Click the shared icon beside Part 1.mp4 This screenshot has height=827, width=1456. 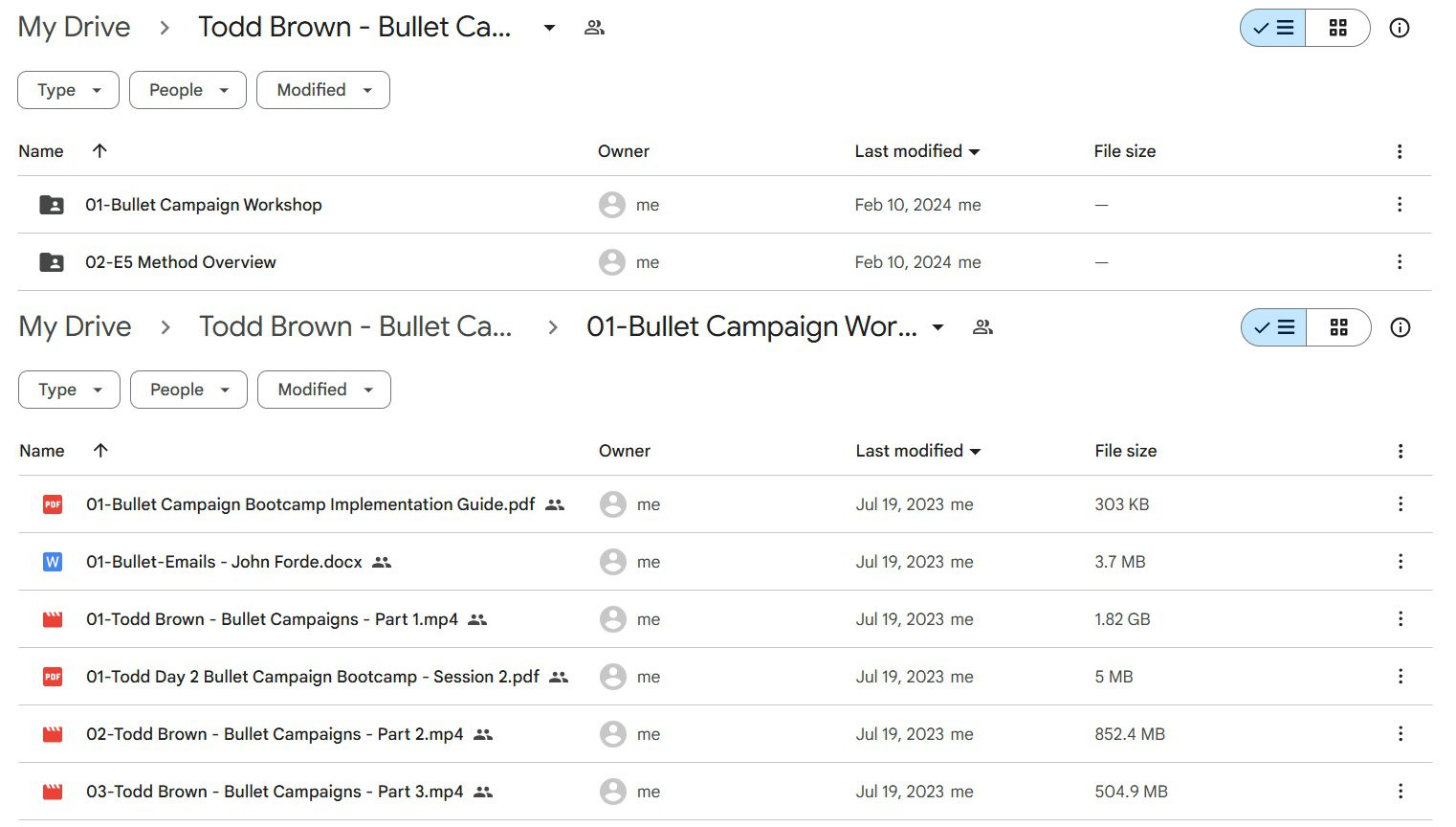pyautogui.click(x=477, y=619)
